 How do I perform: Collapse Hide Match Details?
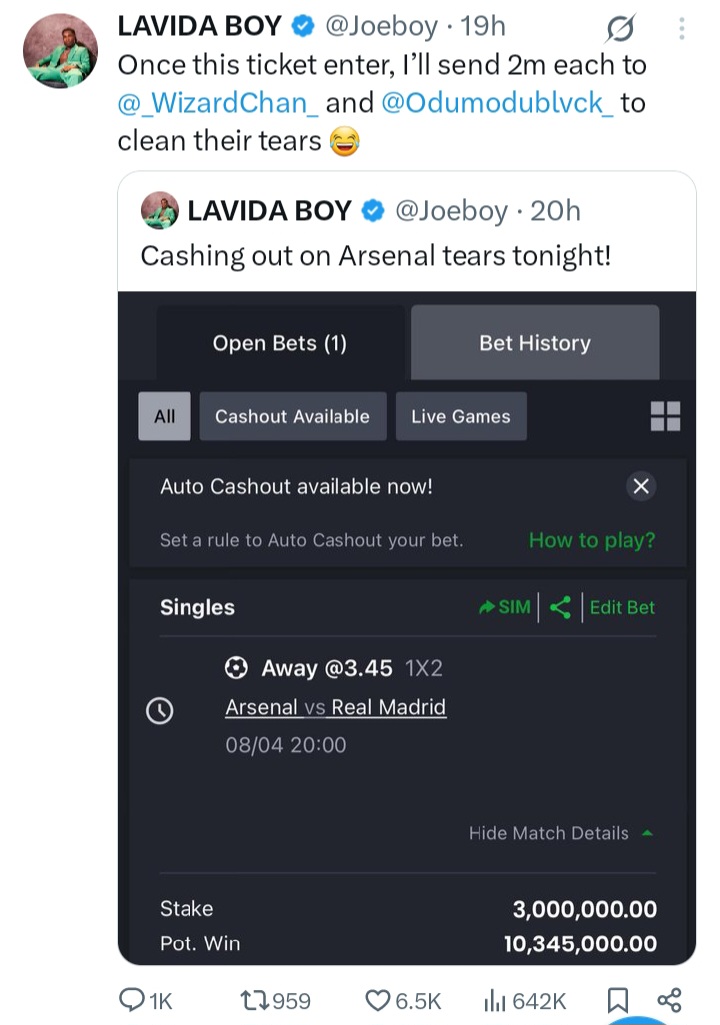click(560, 833)
